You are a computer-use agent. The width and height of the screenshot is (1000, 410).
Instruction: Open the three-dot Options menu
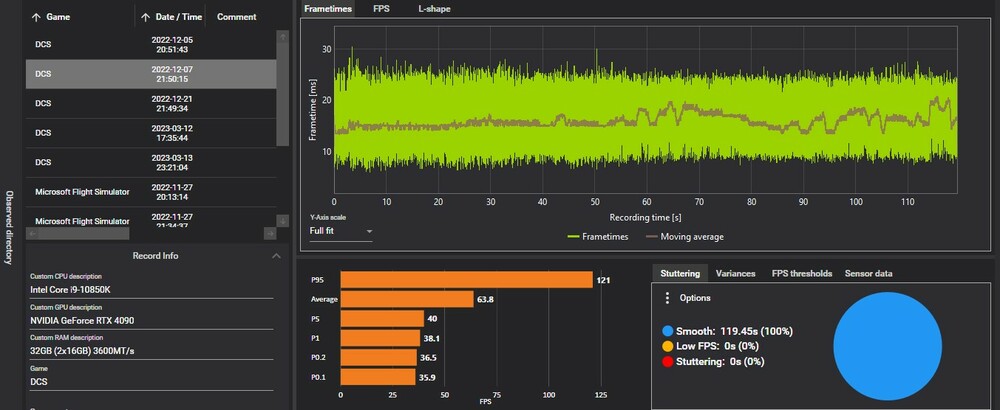(x=667, y=298)
